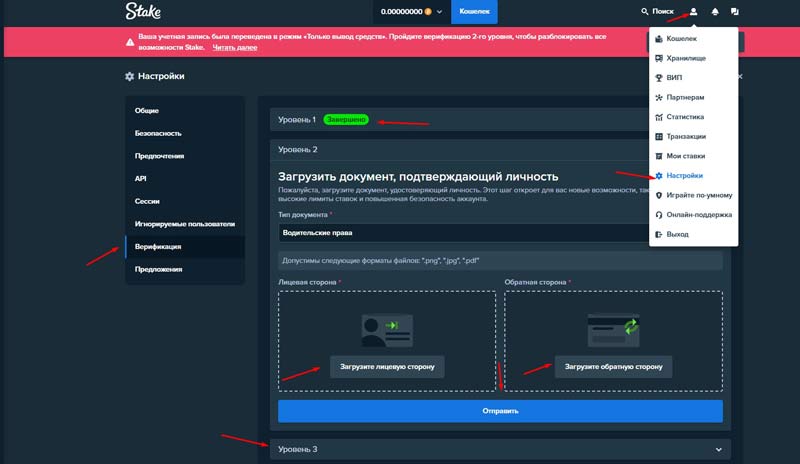Open the notifications bell icon

[715, 12]
